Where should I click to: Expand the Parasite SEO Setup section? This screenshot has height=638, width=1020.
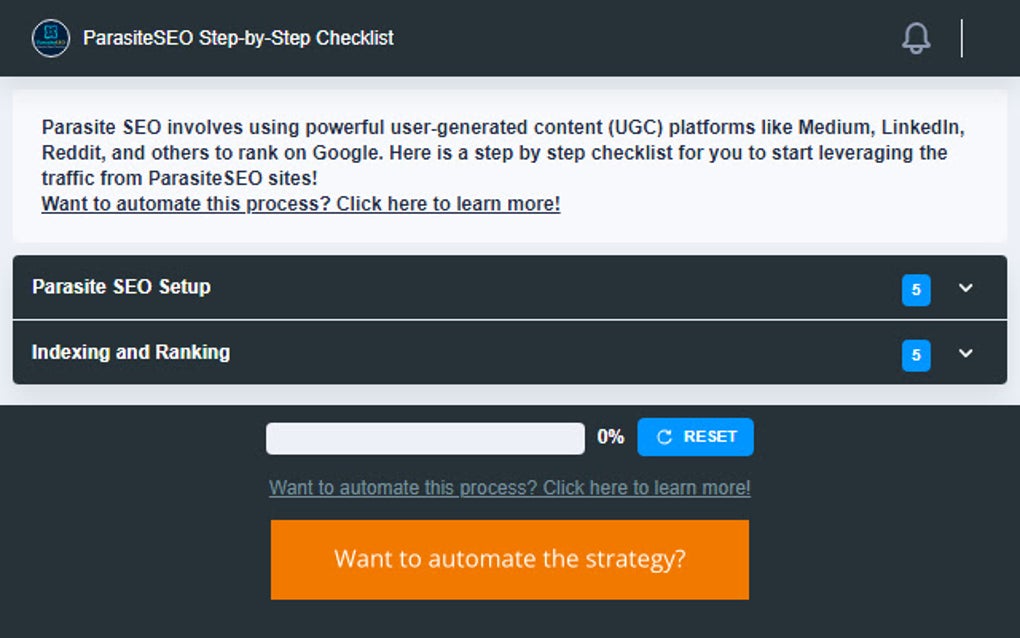500,288
